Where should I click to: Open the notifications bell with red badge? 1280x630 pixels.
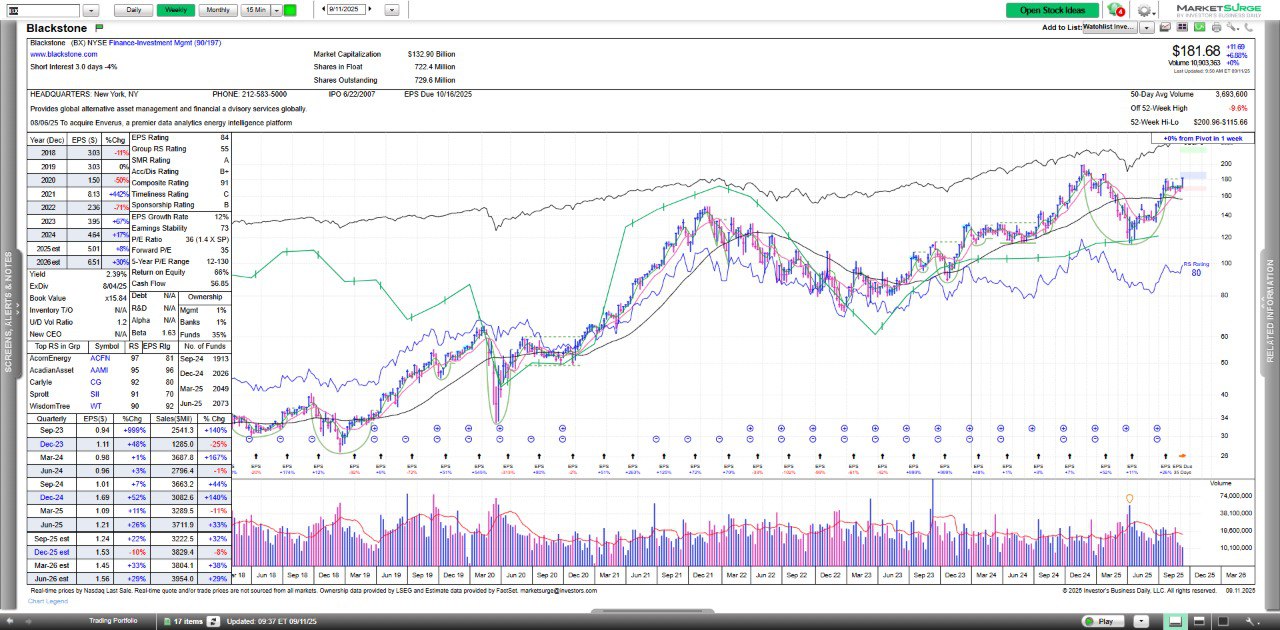1117,10
